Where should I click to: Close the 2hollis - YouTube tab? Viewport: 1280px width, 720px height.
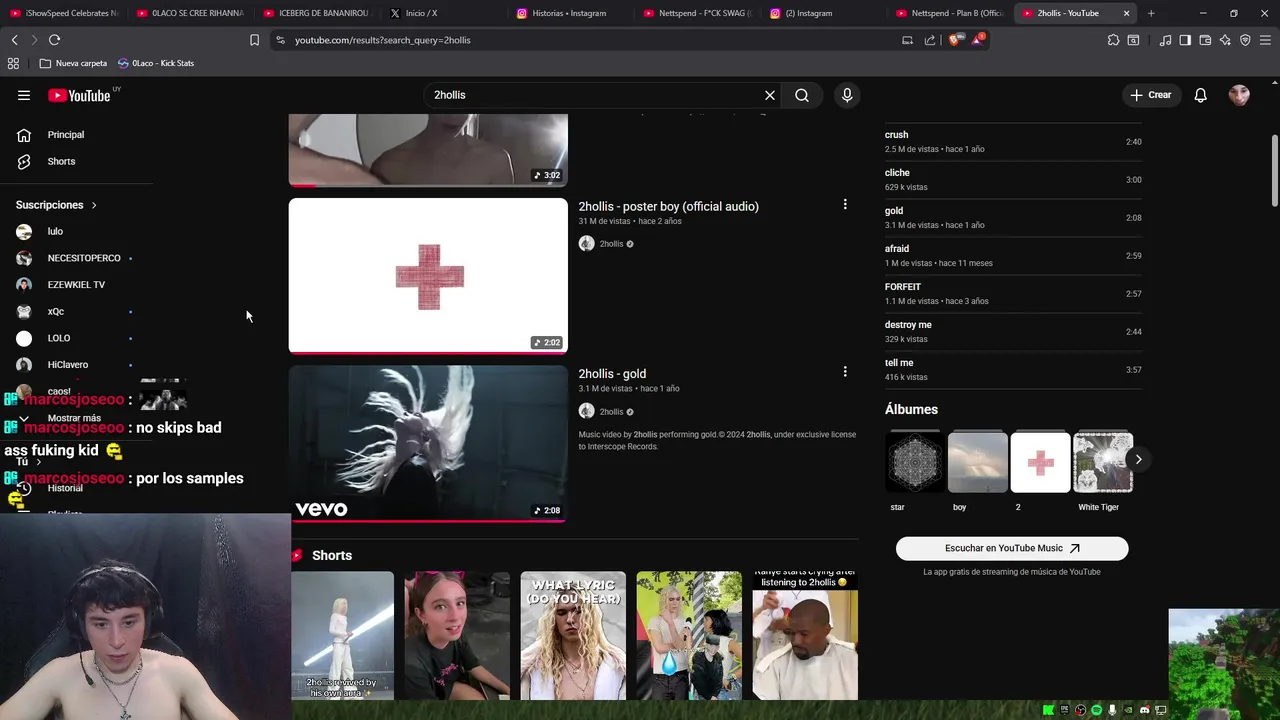point(1126,13)
